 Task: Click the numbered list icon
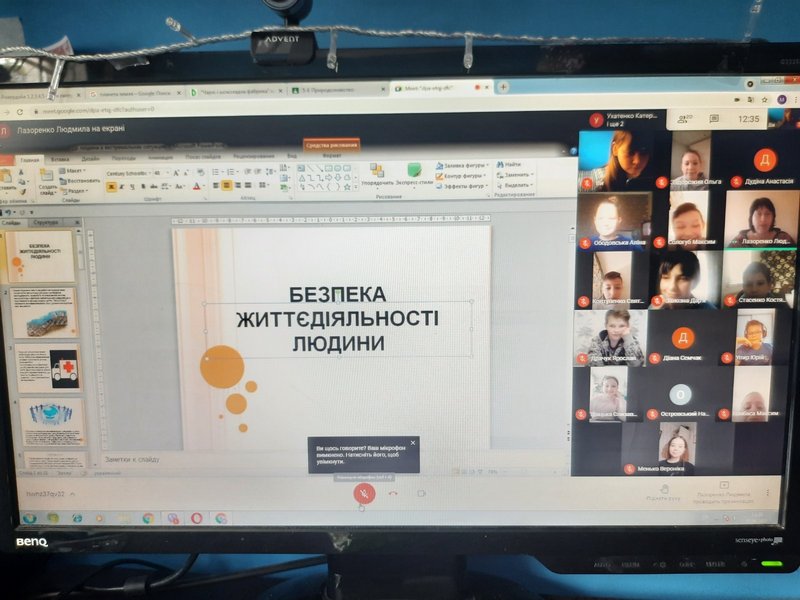click(232, 172)
